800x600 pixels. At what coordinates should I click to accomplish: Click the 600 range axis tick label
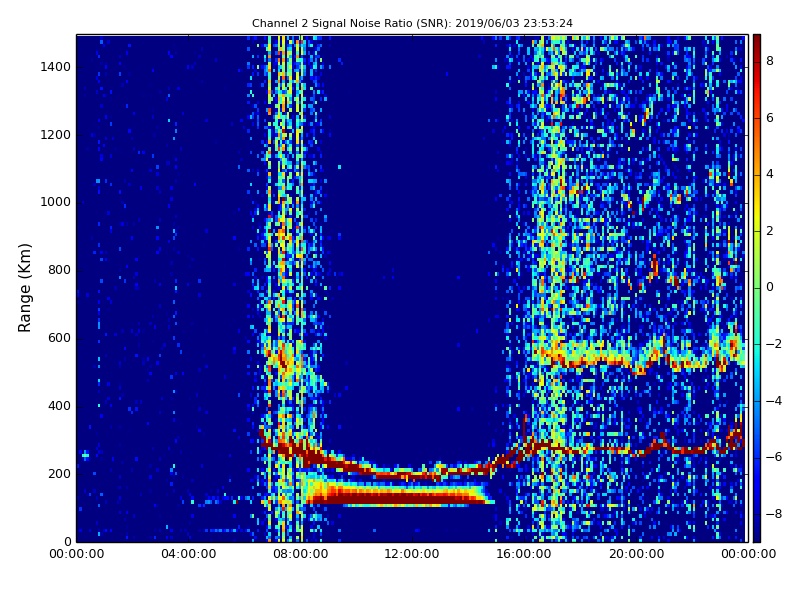pyautogui.click(x=59, y=338)
